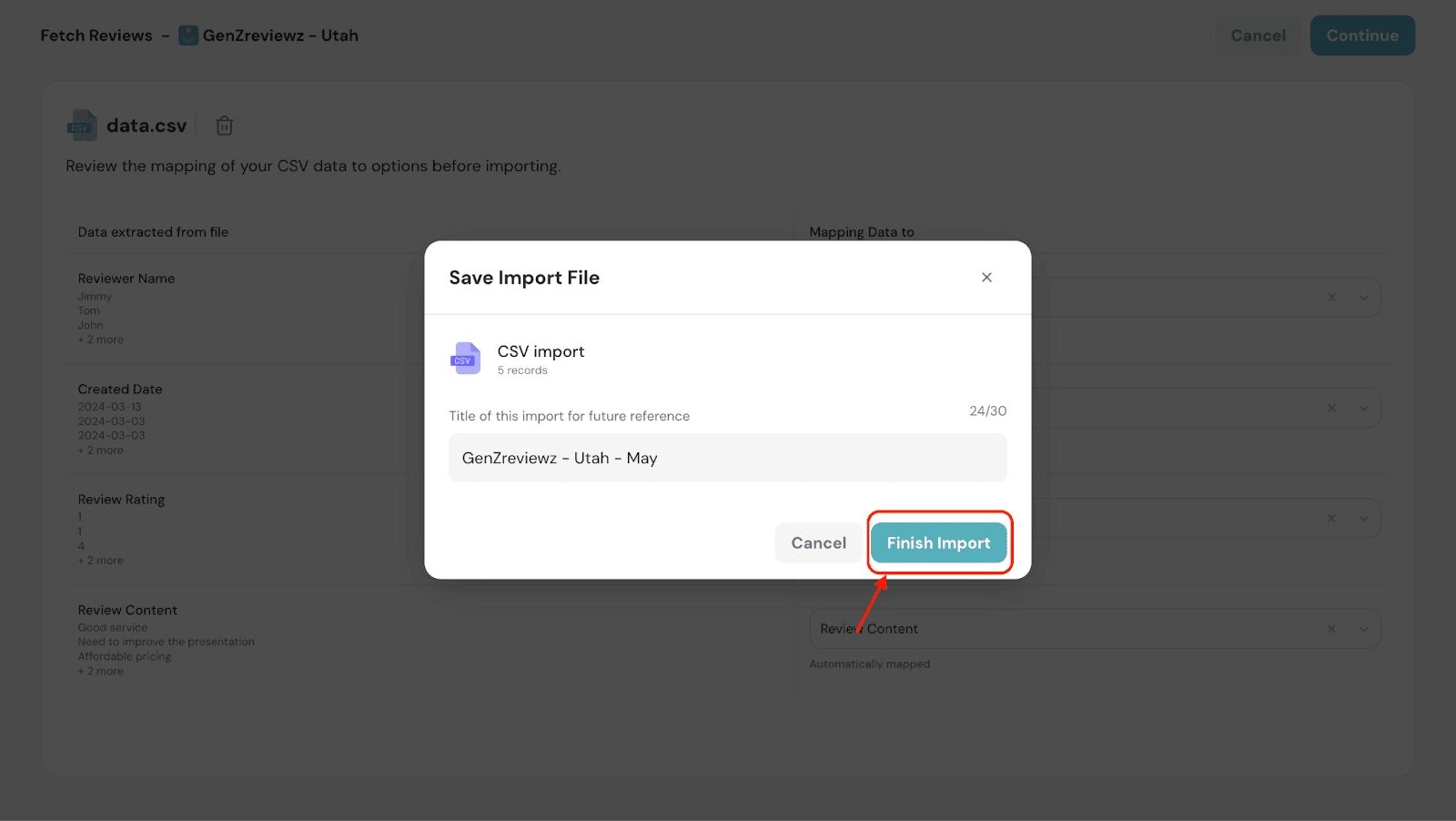
Task: Clear the Review Content mapping selection
Action: point(1331,629)
